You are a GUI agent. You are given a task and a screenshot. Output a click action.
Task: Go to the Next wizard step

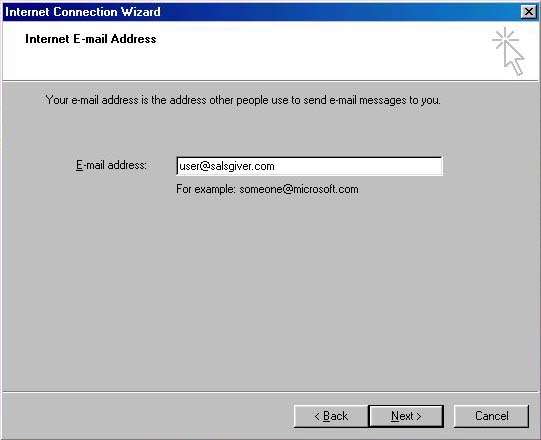[x=406, y=416]
